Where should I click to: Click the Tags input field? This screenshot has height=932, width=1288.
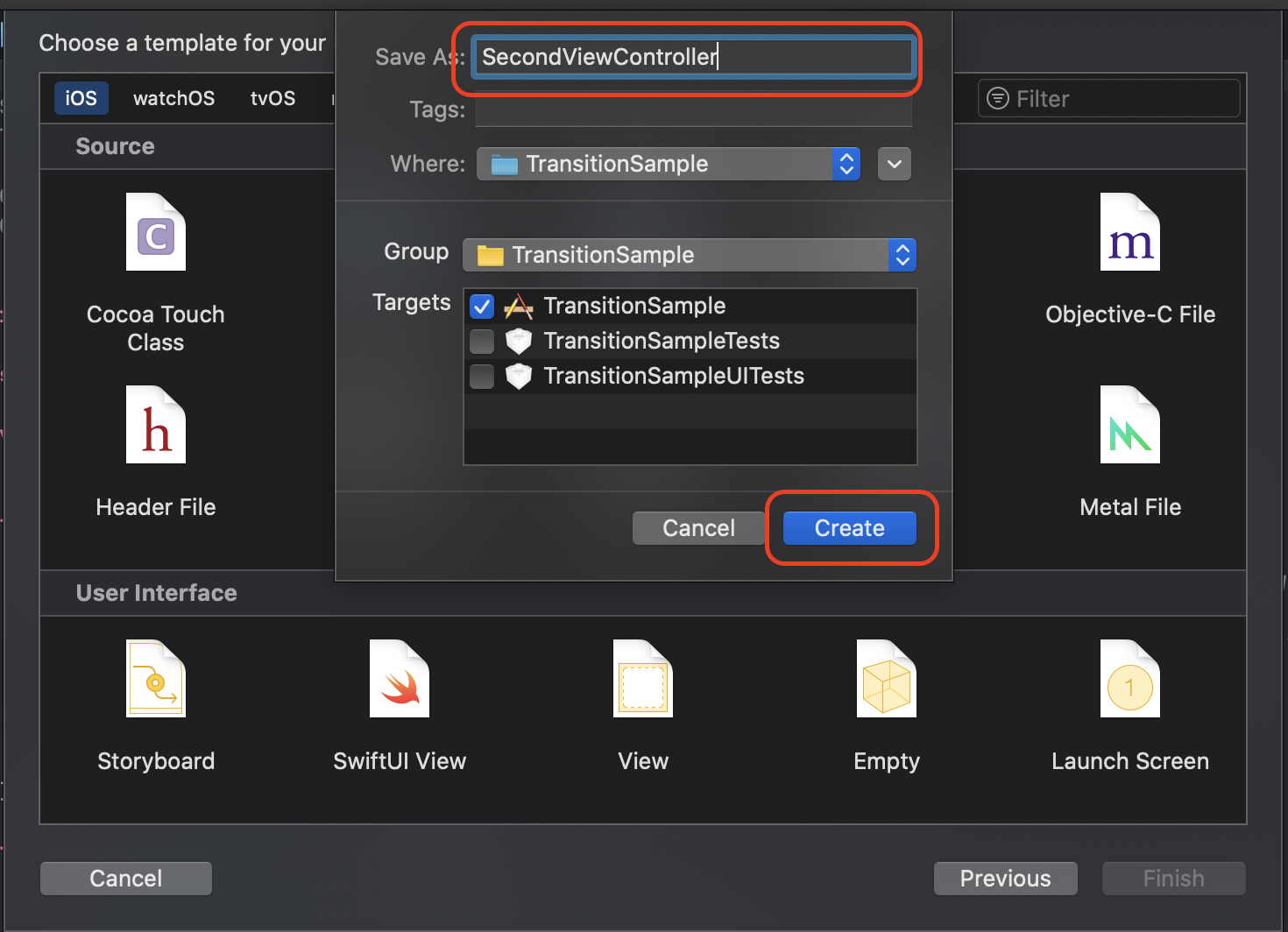tap(694, 110)
